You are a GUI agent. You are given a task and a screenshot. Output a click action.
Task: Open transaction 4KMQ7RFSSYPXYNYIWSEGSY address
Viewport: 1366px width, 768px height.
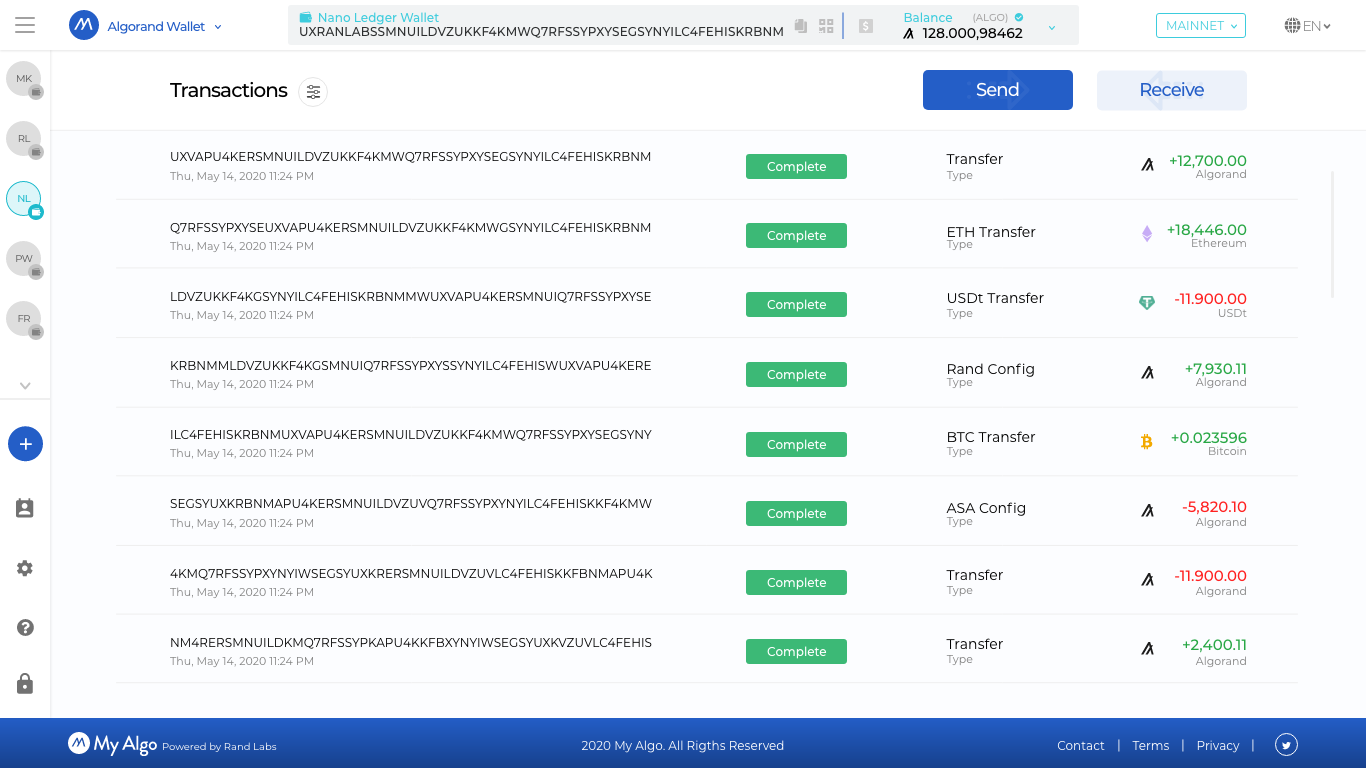410,574
